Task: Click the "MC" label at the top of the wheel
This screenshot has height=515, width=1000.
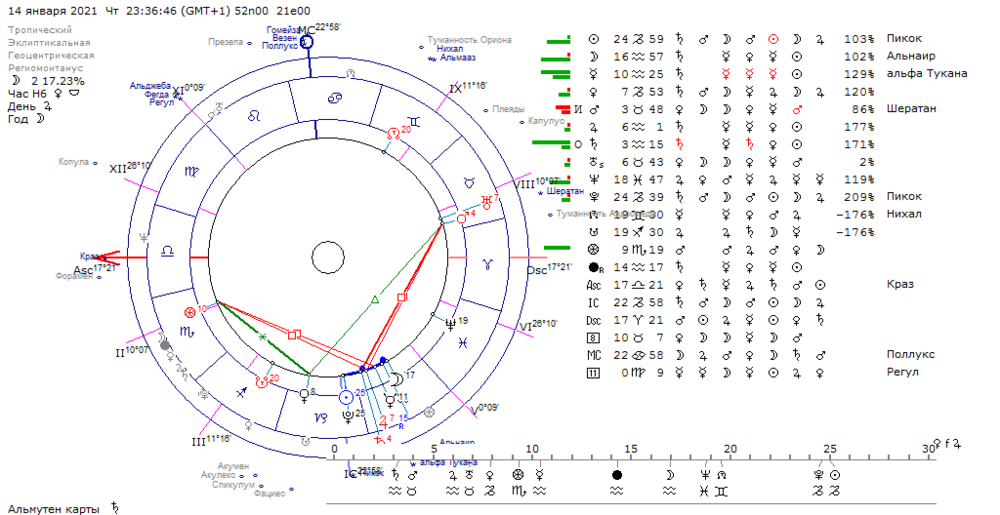Action: pyautogui.click(x=307, y=30)
